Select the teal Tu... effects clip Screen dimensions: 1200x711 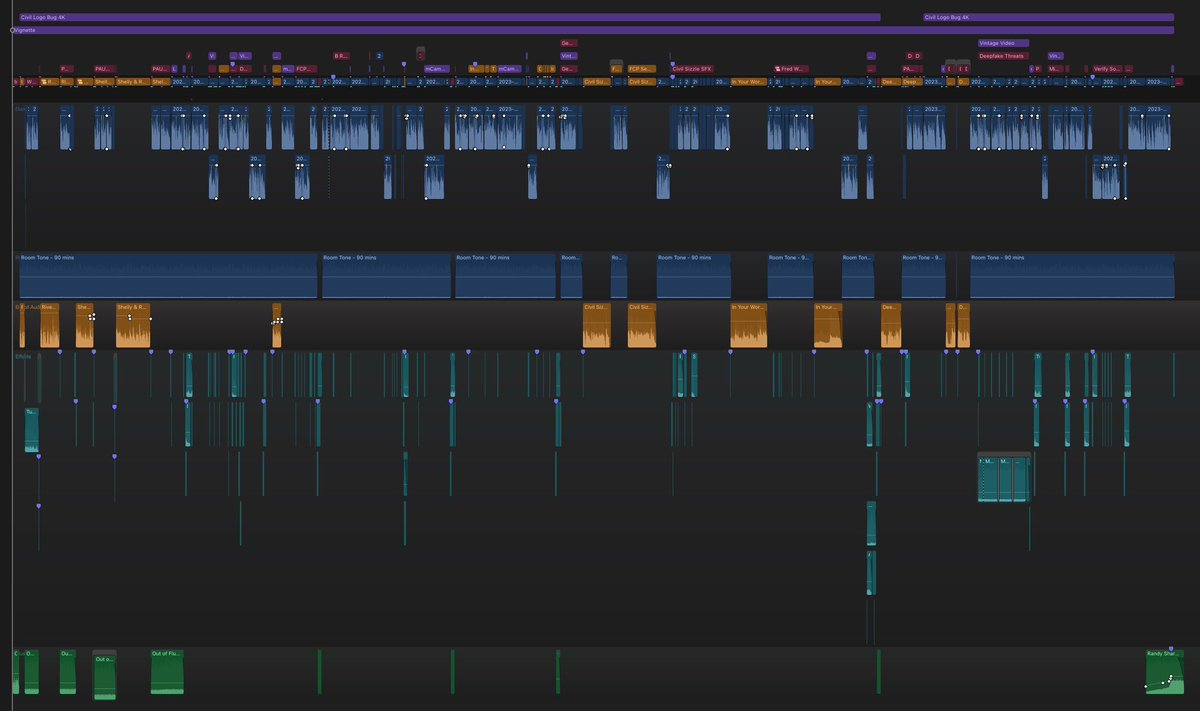[31, 429]
